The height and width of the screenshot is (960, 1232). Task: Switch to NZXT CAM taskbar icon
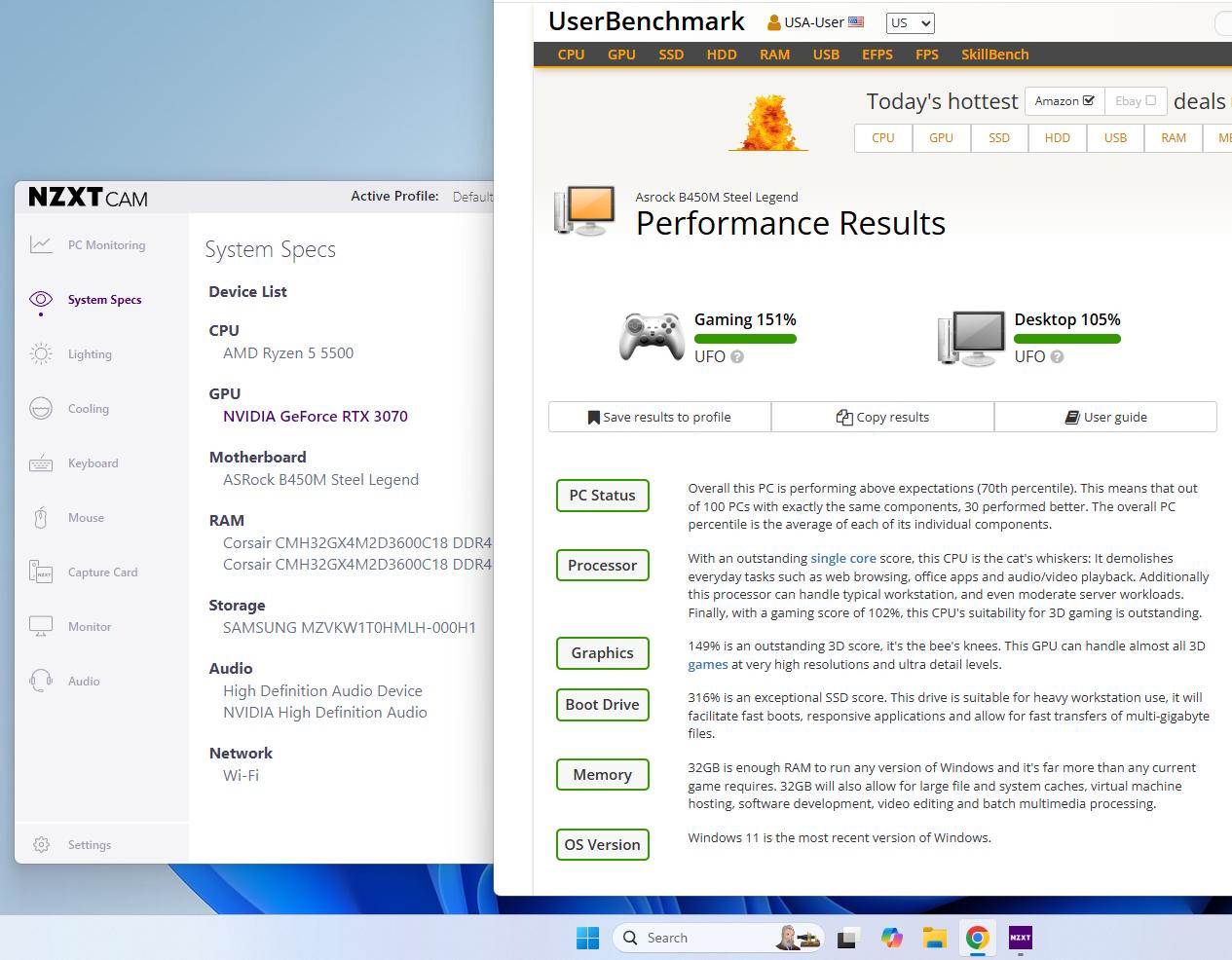click(x=1020, y=938)
